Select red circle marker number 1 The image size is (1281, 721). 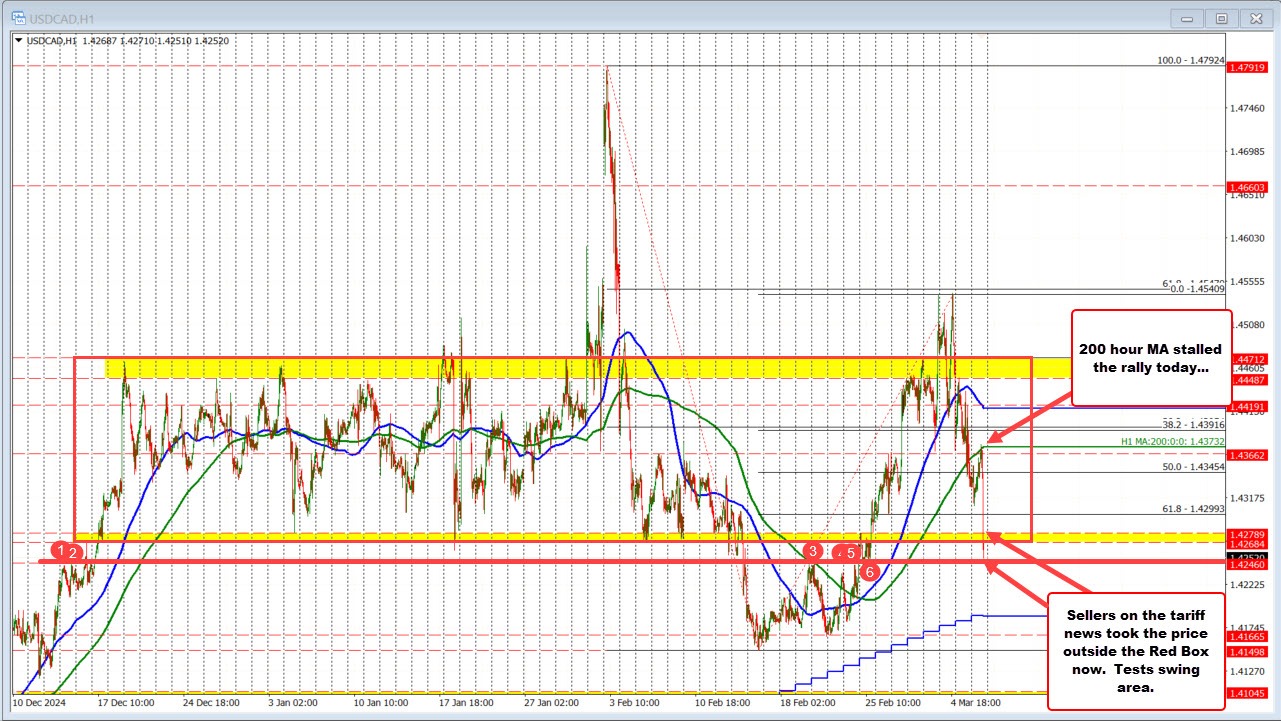(x=62, y=550)
